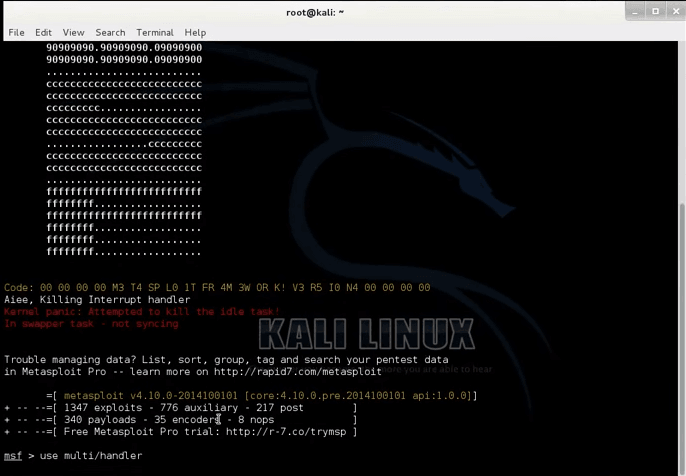This screenshot has height=476, width=686.
Task: Open the Help menu
Action: [195, 32]
